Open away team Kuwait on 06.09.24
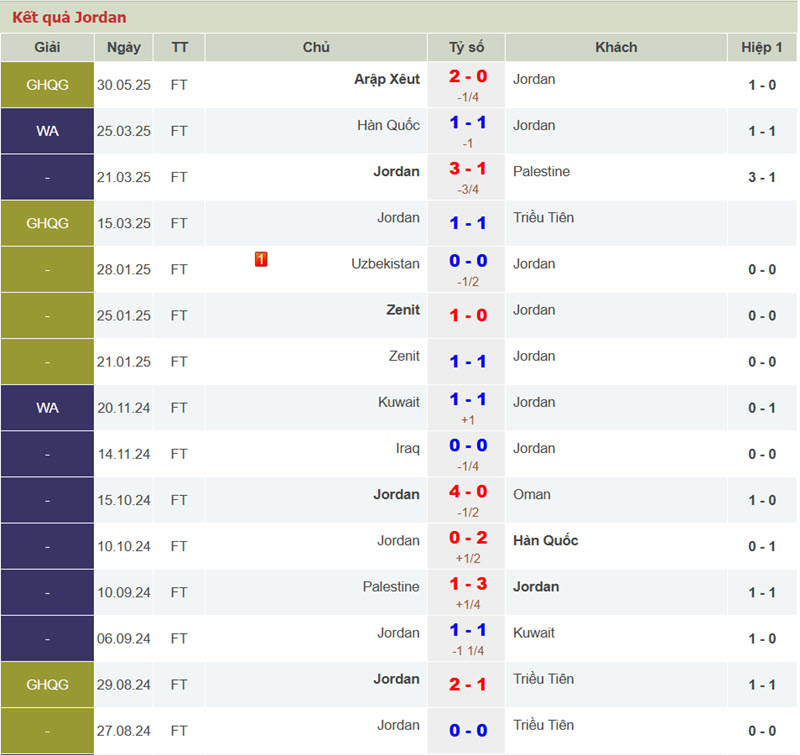The width and height of the screenshot is (800, 755). click(x=534, y=633)
